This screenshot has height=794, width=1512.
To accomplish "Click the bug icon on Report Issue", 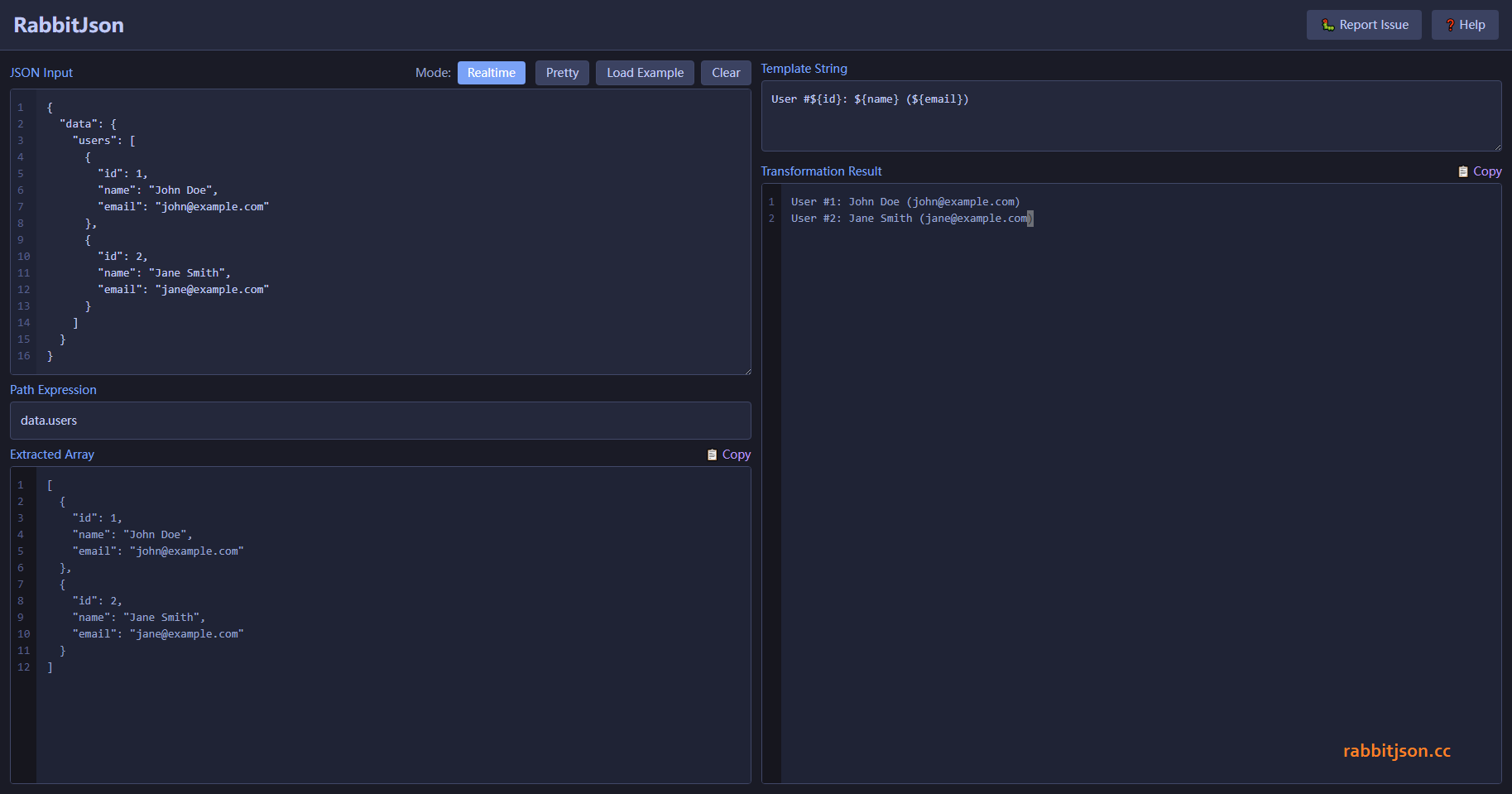I will (x=1327, y=25).
